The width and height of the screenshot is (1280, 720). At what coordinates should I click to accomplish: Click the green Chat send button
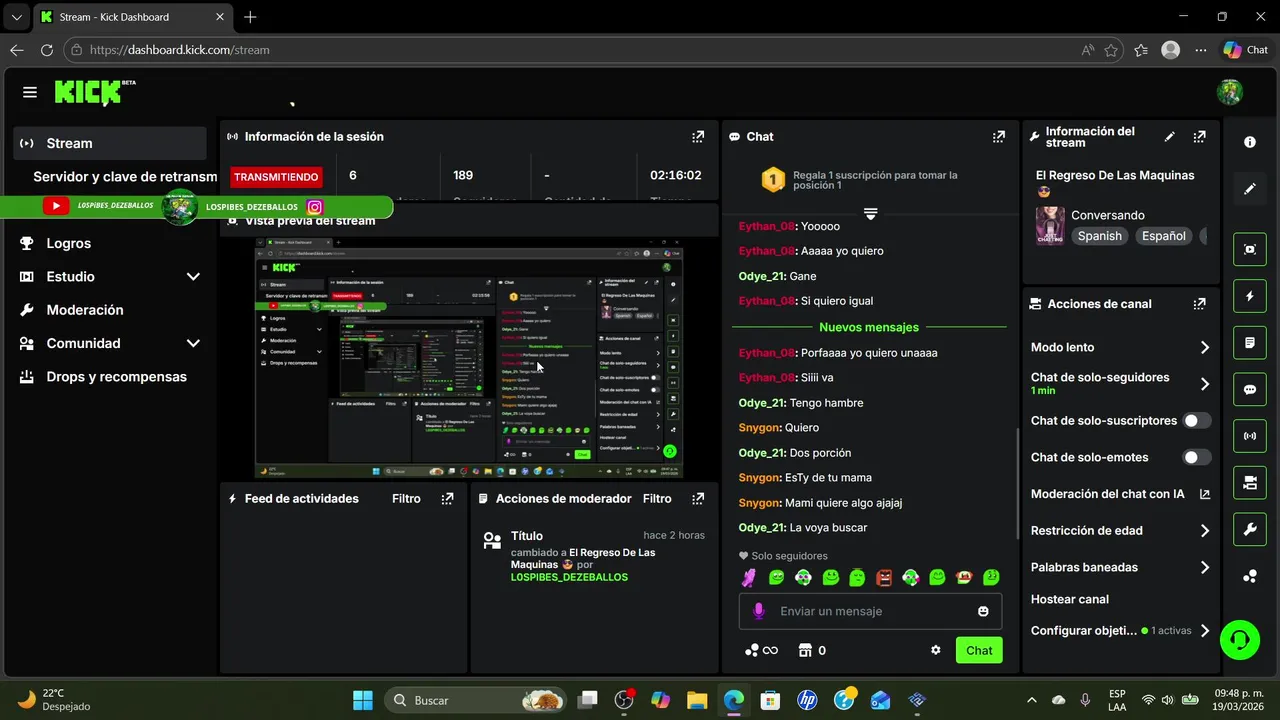pos(979,650)
